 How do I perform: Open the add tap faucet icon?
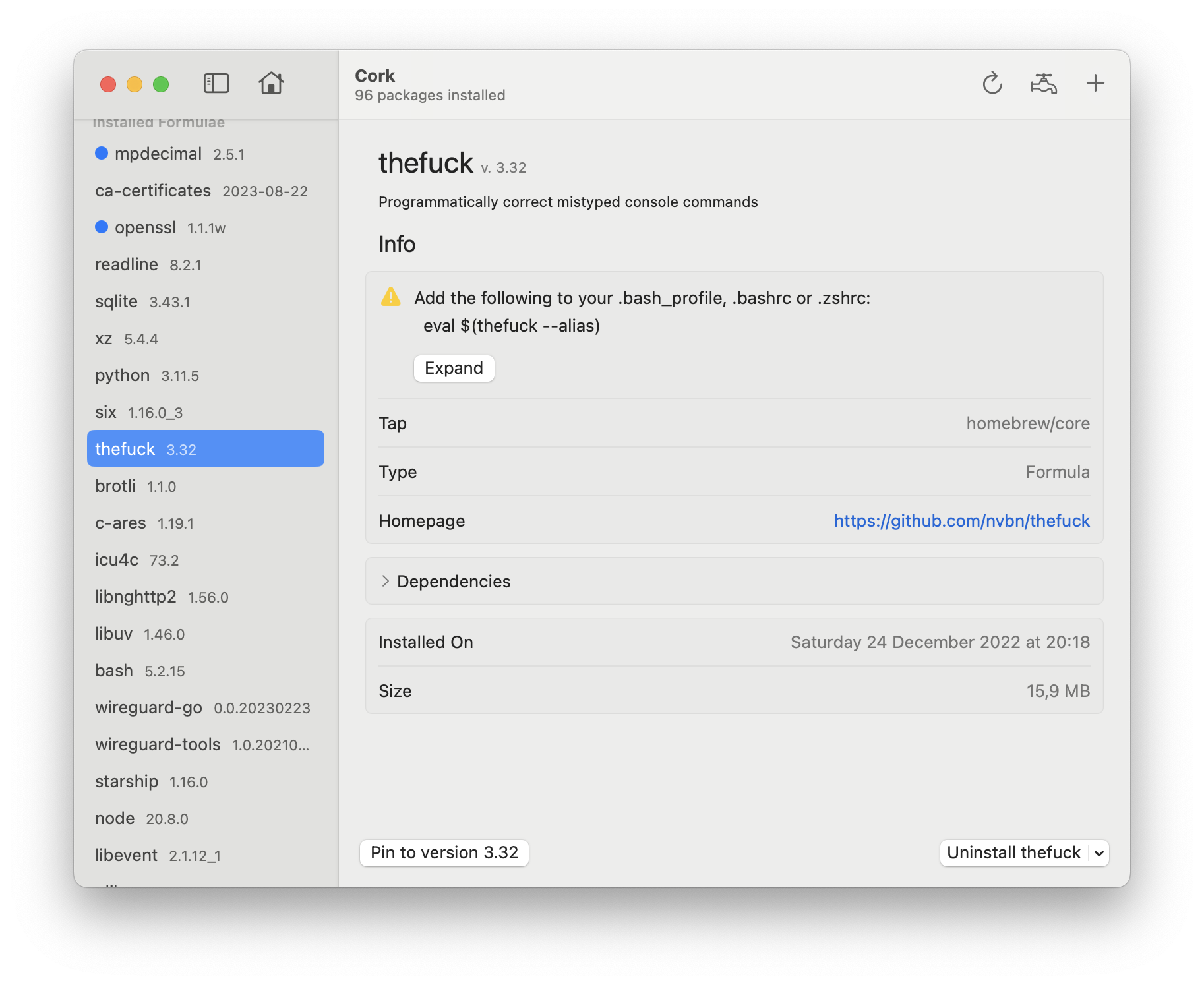1044,83
